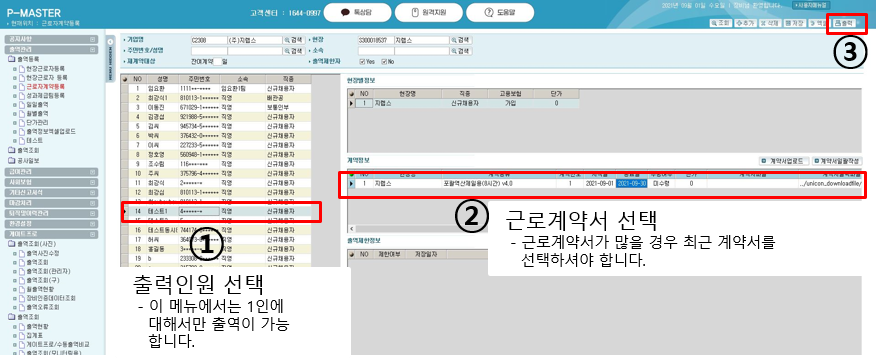
Task: Click the 기업명 검색 search button
Action: coord(295,40)
